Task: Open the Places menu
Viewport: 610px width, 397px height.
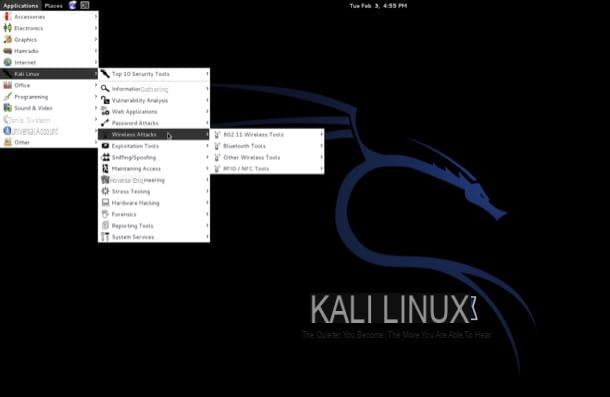Action: point(53,5)
